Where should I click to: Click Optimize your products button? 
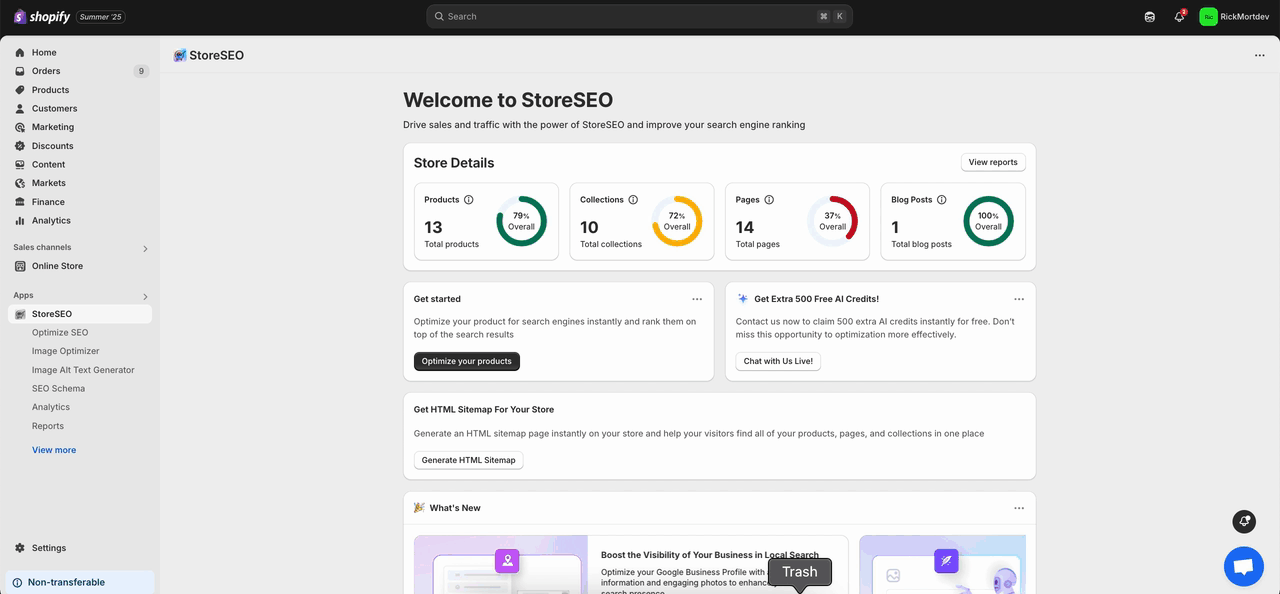(467, 361)
